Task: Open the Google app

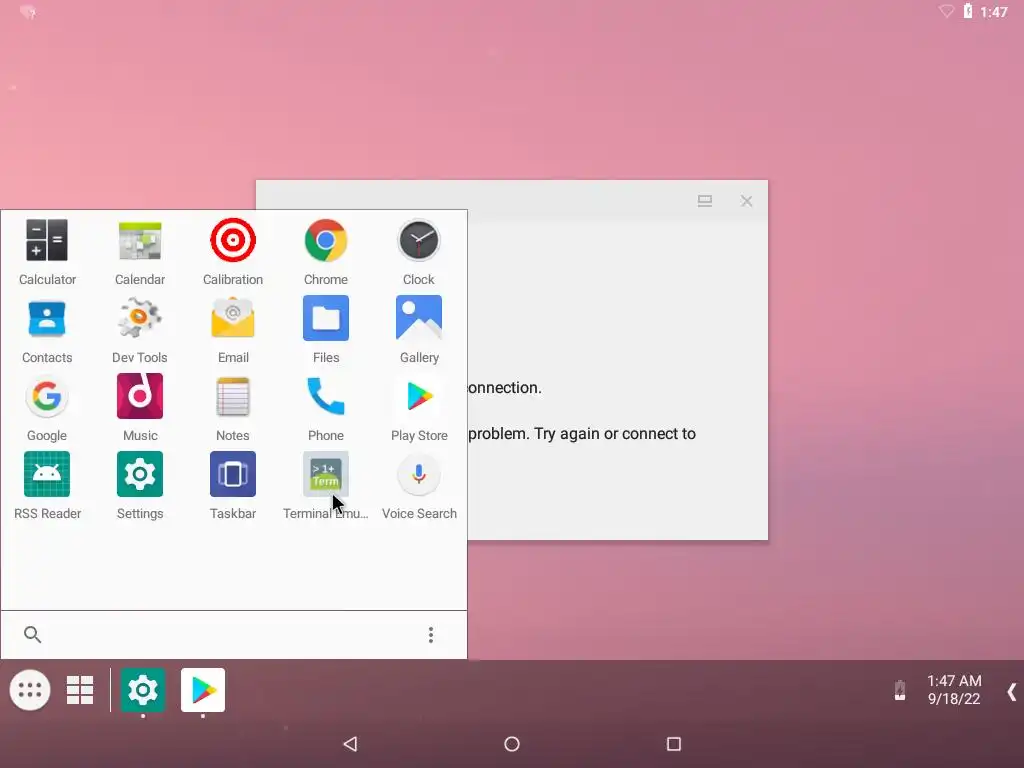Action: tap(47, 409)
